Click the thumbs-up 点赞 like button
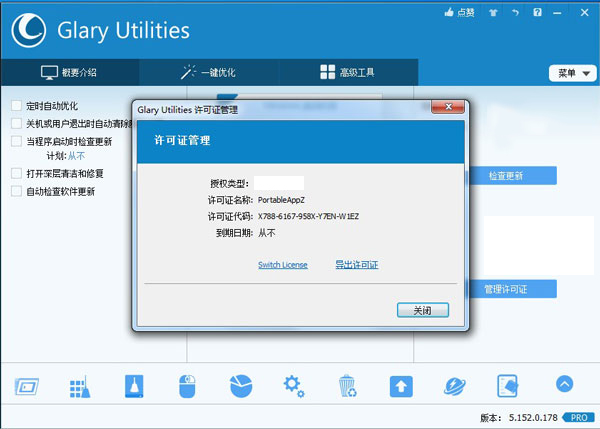This screenshot has width=600, height=429. coord(460,13)
